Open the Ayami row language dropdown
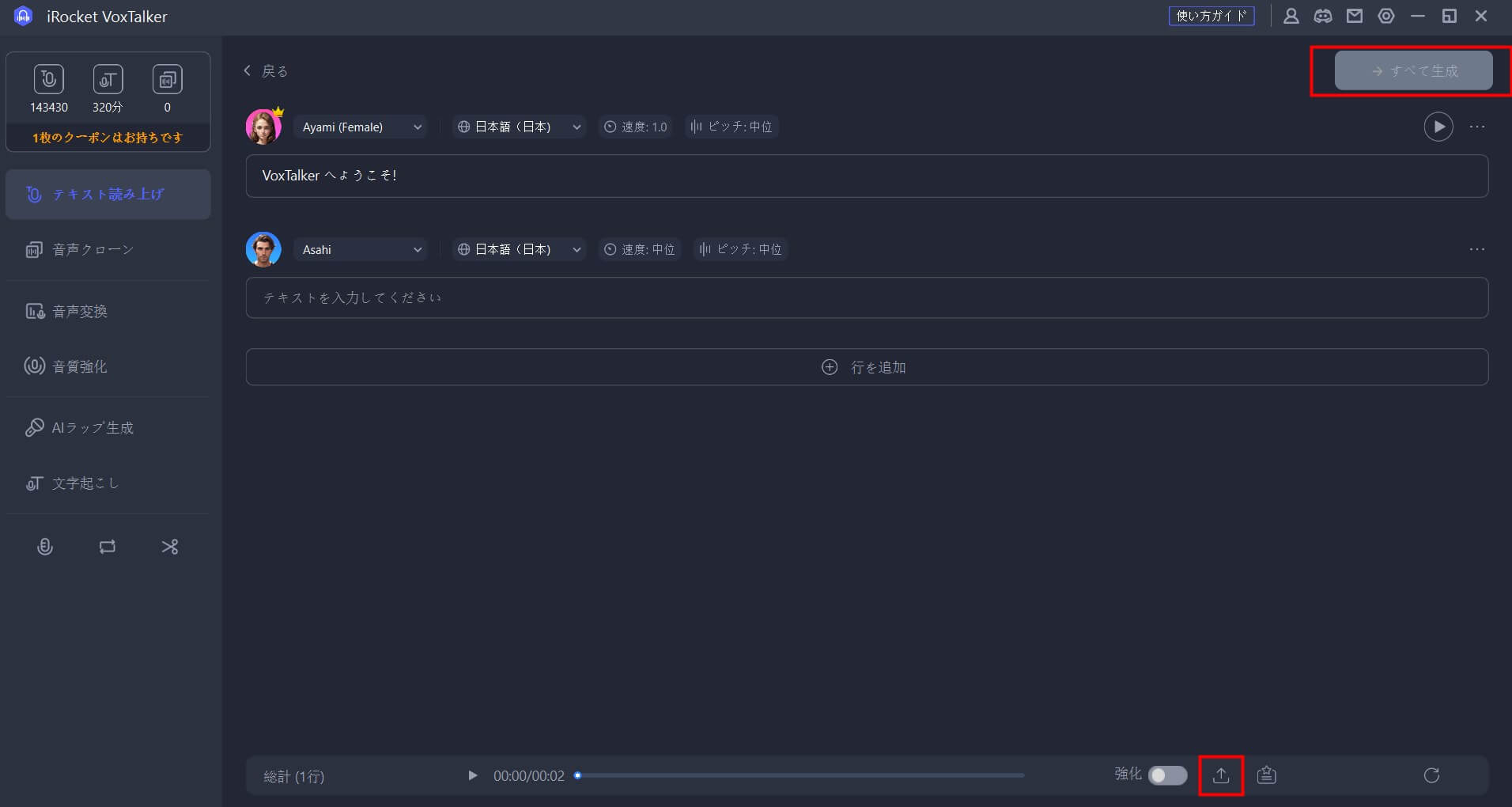1512x807 pixels. click(519, 127)
